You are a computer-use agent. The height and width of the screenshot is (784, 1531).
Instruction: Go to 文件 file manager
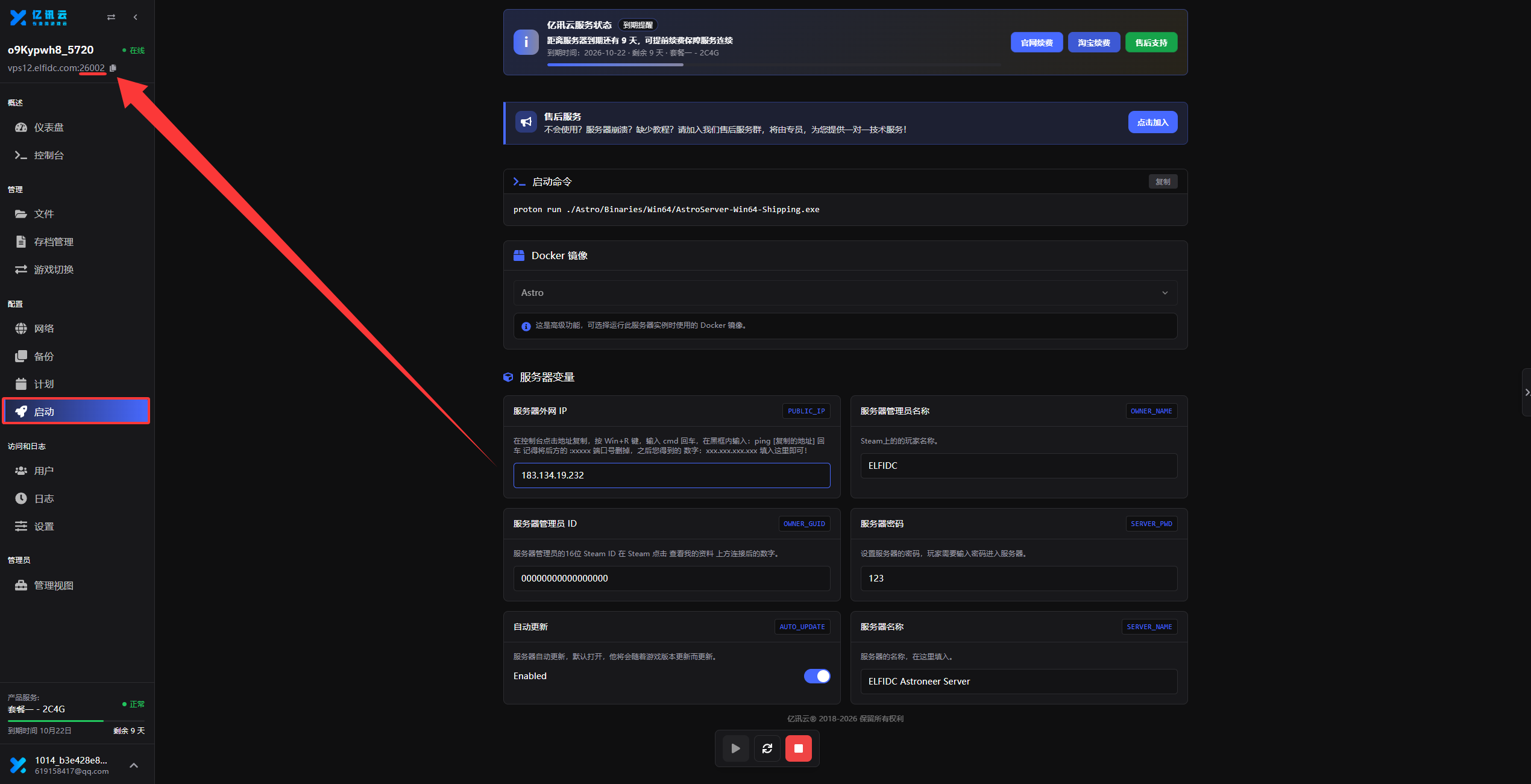77,214
